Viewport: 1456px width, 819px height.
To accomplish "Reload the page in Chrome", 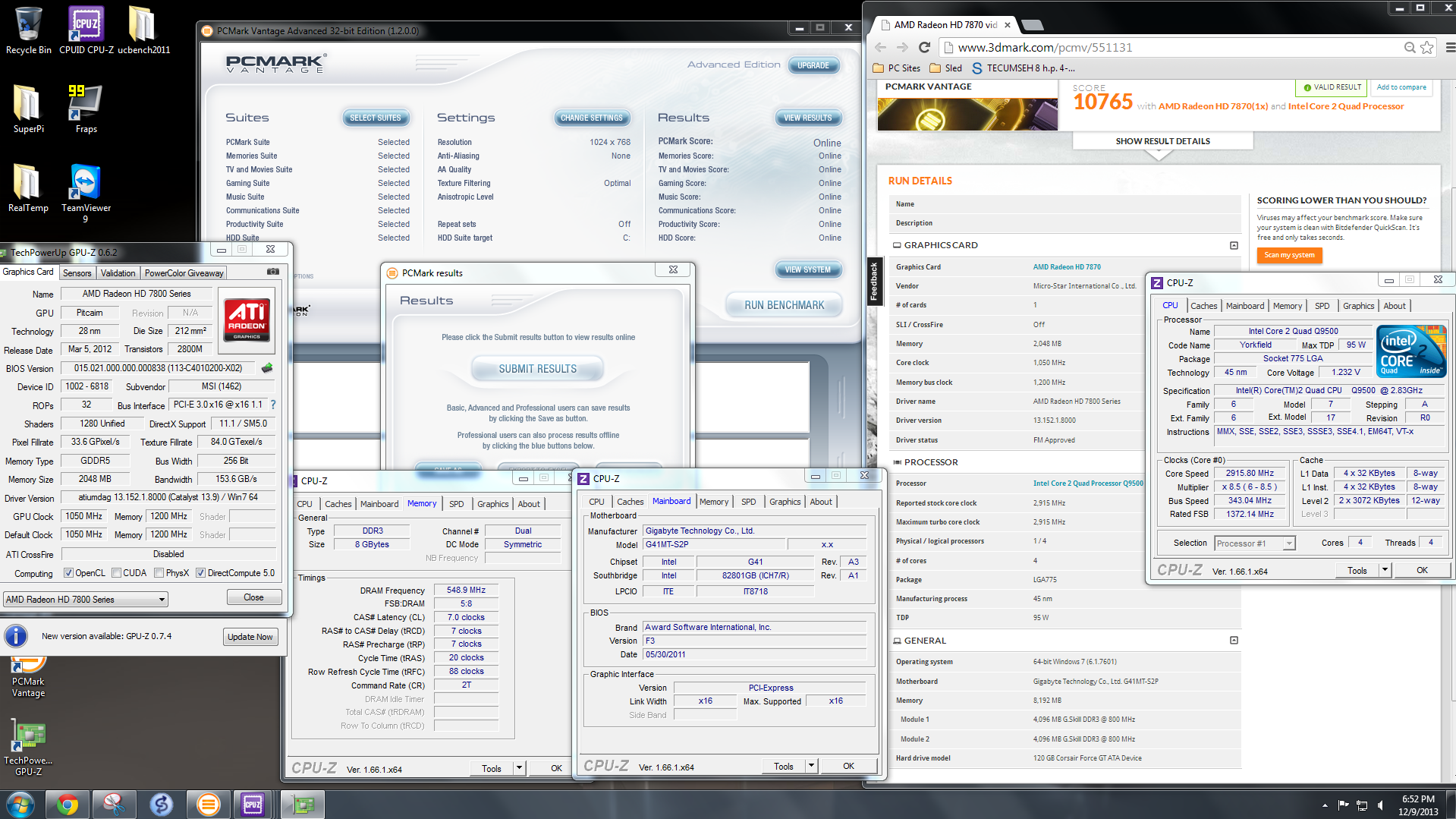I will (x=924, y=47).
